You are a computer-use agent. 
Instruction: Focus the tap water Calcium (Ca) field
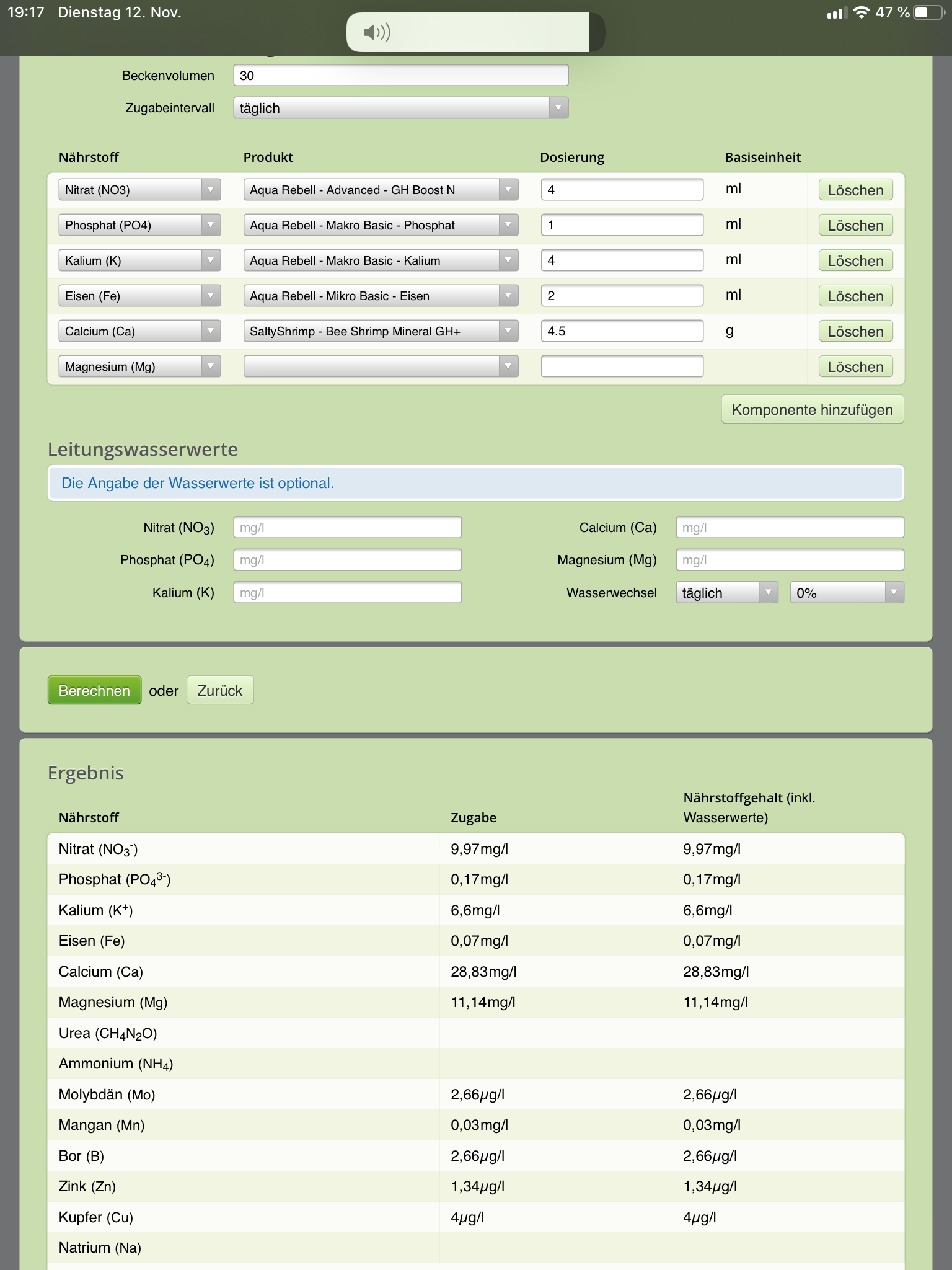click(790, 528)
